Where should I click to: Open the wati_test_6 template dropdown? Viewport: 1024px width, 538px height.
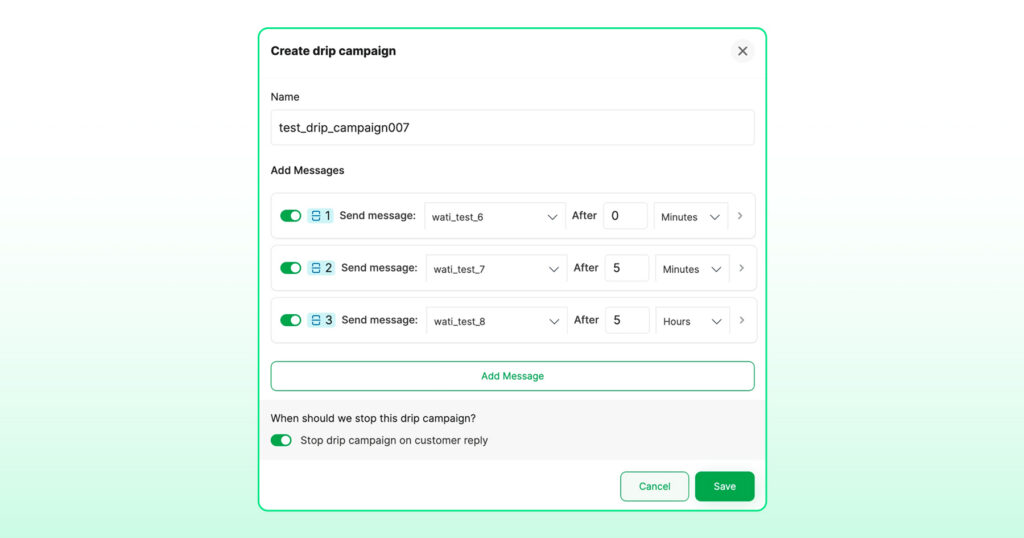495,217
